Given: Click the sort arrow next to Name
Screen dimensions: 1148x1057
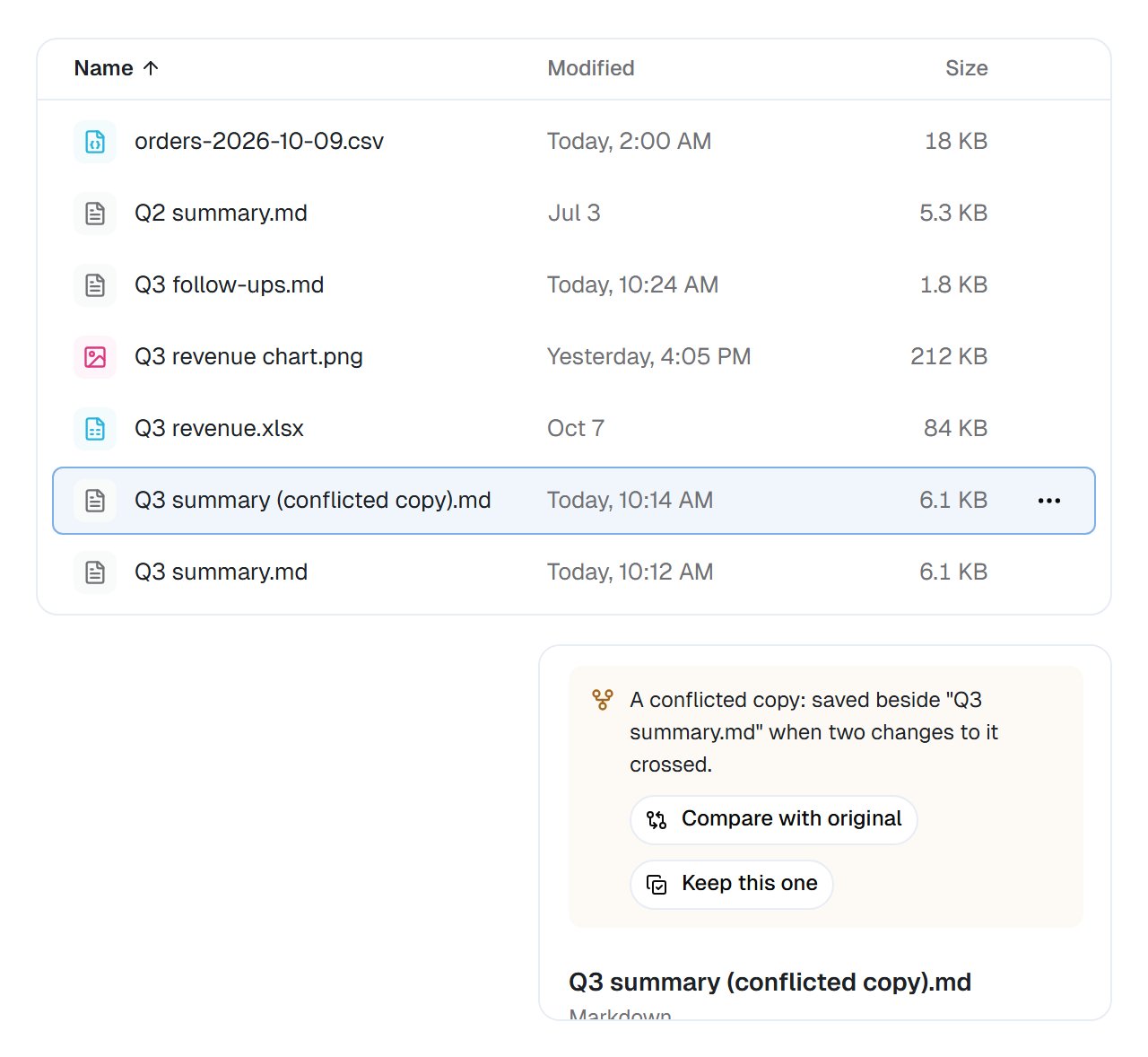Looking at the screenshot, I should [x=151, y=68].
